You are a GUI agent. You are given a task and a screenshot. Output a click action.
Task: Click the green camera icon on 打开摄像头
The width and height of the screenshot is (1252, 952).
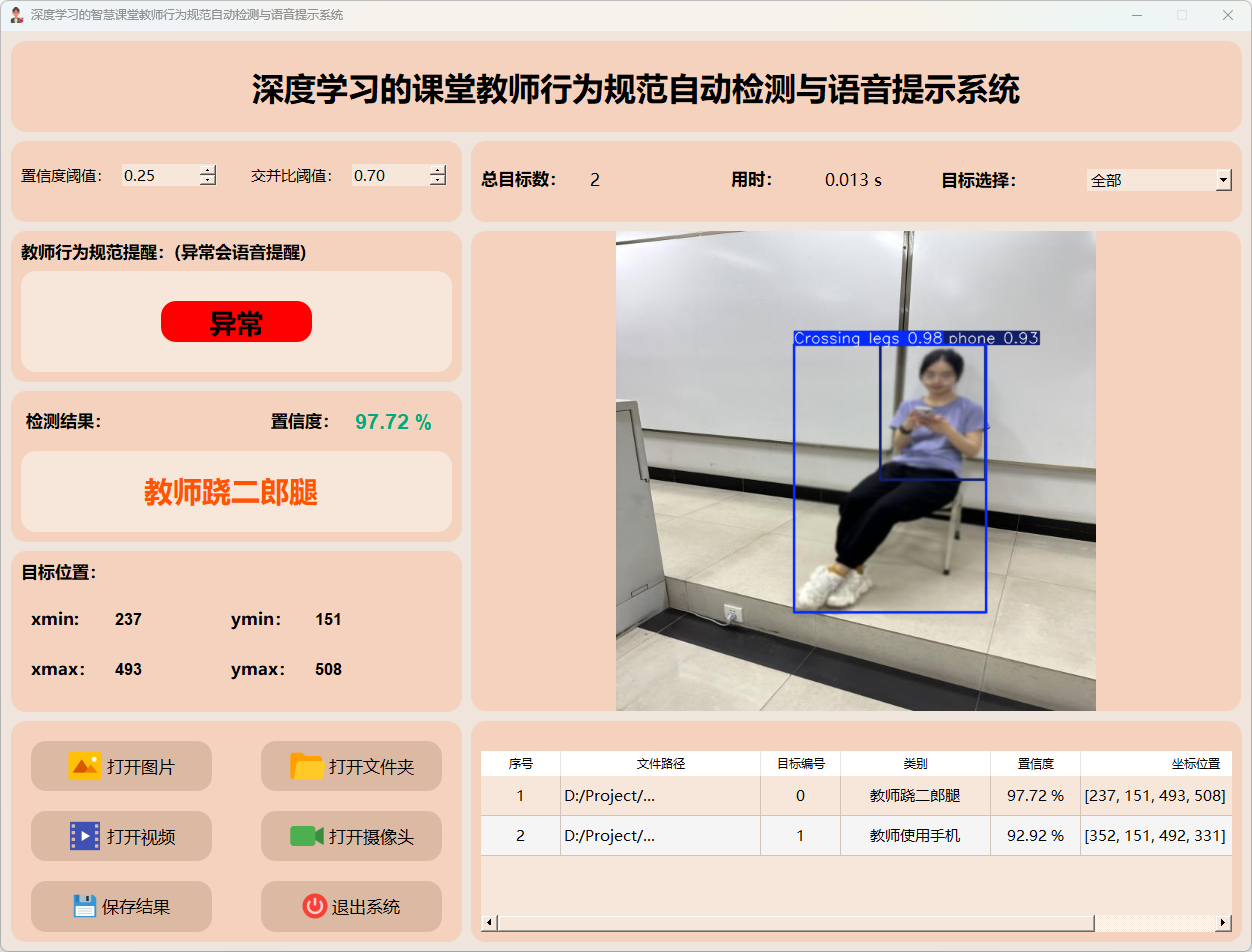pyautogui.click(x=307, y=836)
